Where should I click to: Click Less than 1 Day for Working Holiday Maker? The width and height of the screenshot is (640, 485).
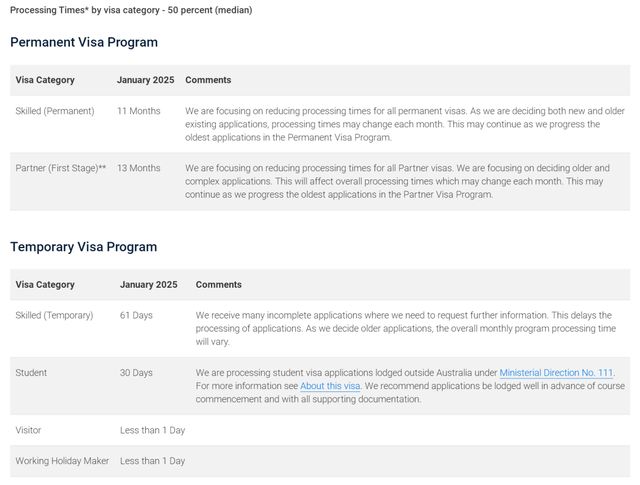pos(152,461)
